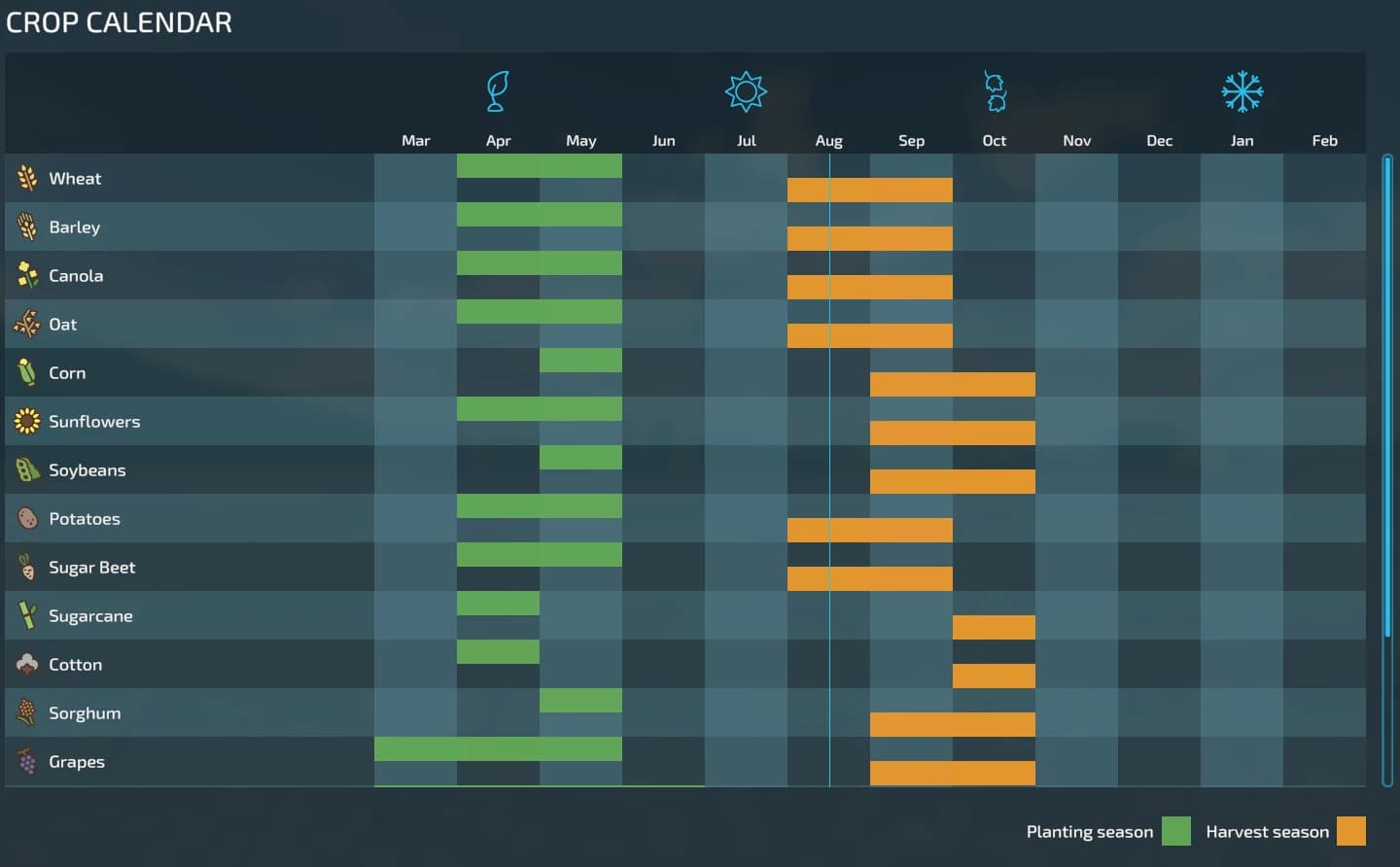The height and width of the screenshot is (867, 1400).
Task: Click the summer sun season icon
Action: [x=746, y=91]
